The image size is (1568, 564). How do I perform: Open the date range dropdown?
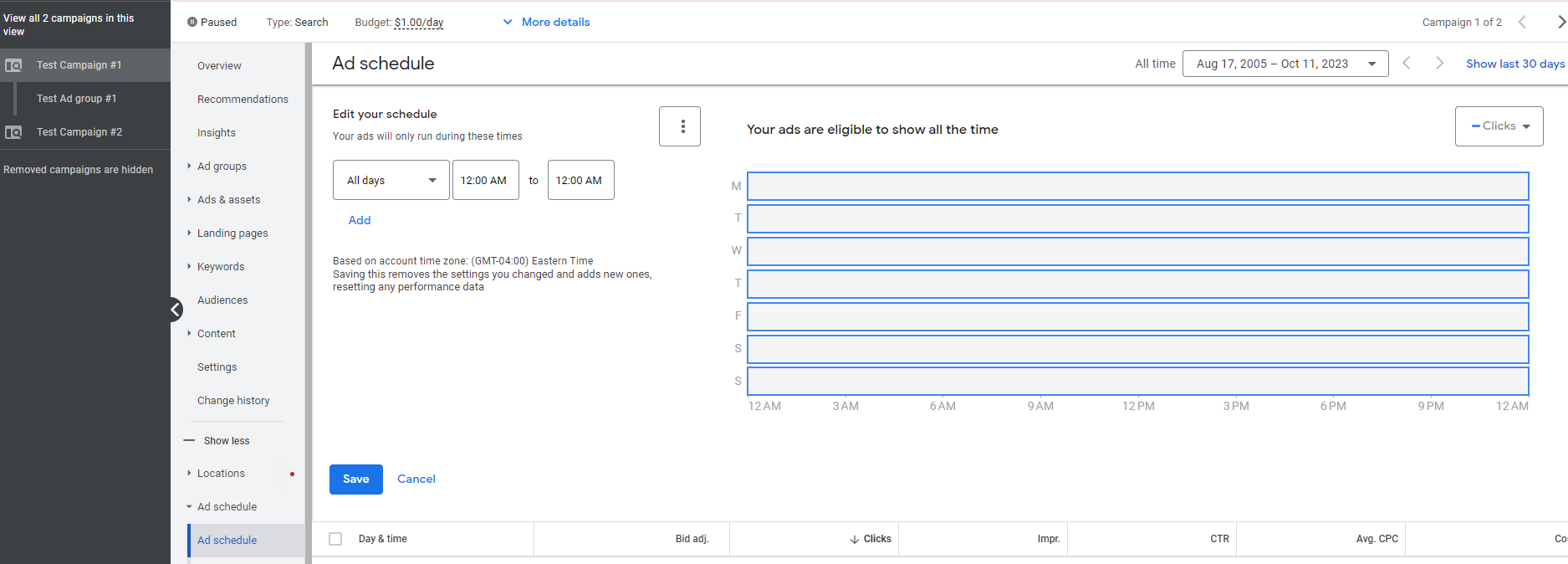coord(1285,64)
